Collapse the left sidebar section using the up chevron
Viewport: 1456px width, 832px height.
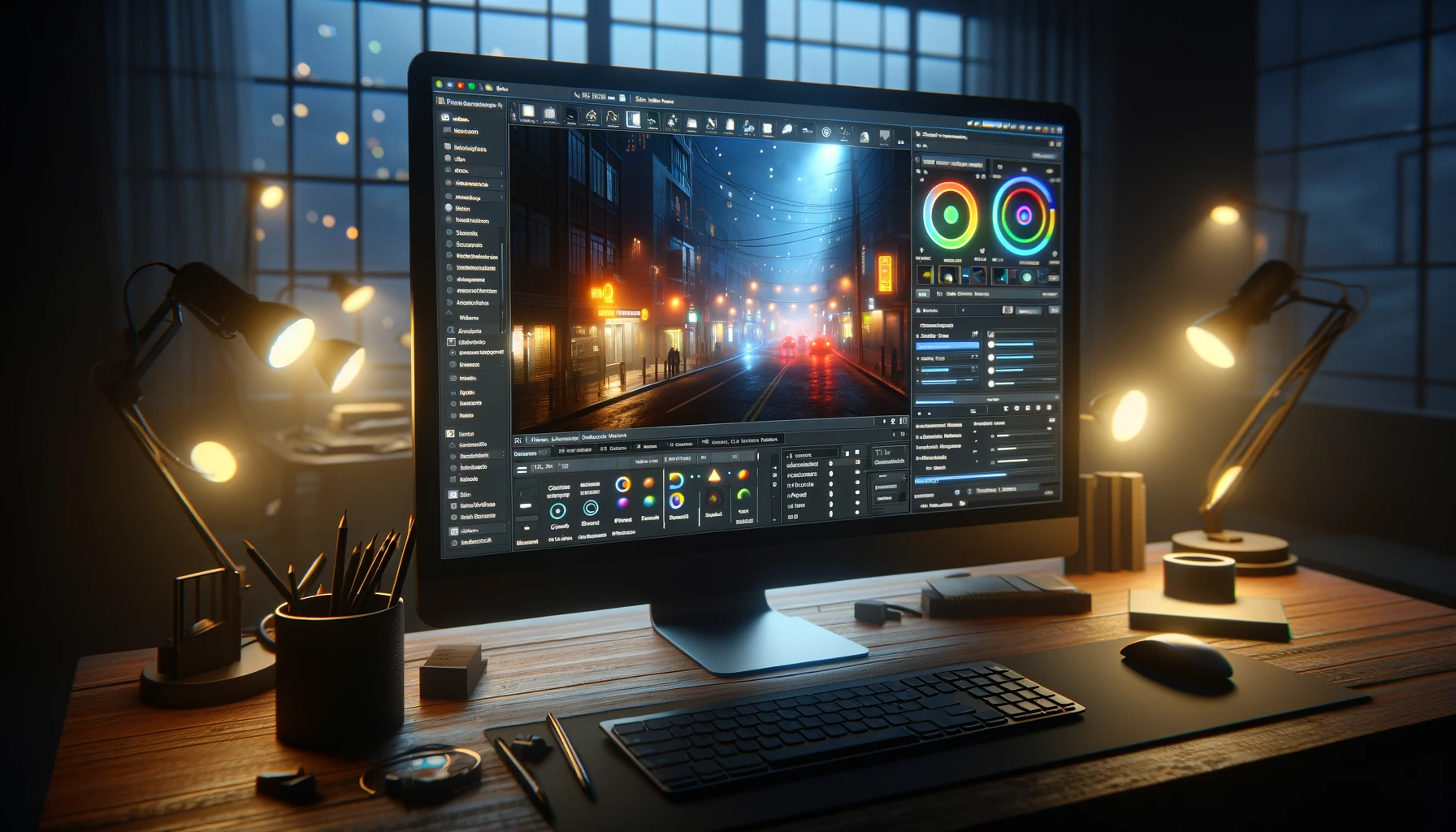click(x=450, y=313)
